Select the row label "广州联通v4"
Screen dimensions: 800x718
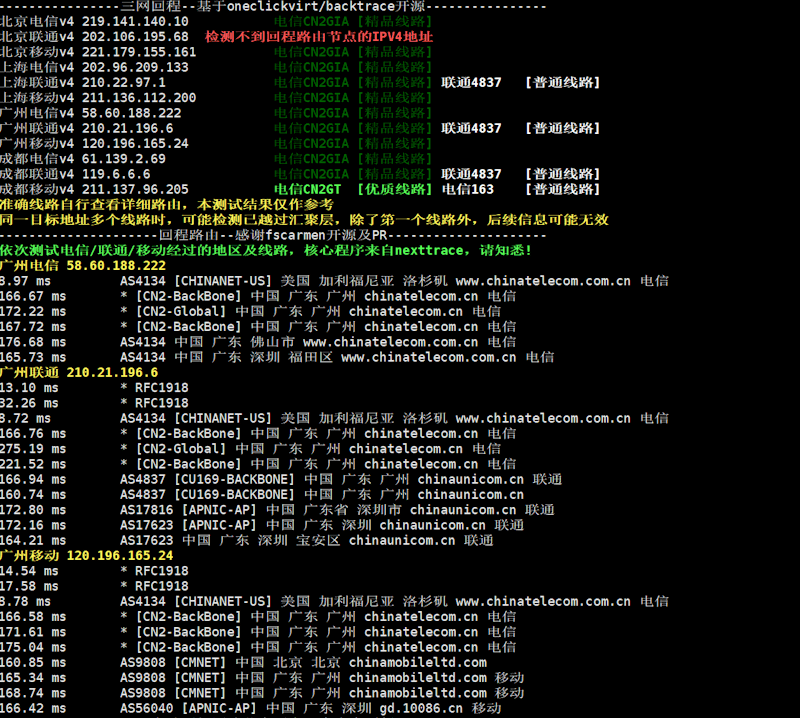(37, 129)
